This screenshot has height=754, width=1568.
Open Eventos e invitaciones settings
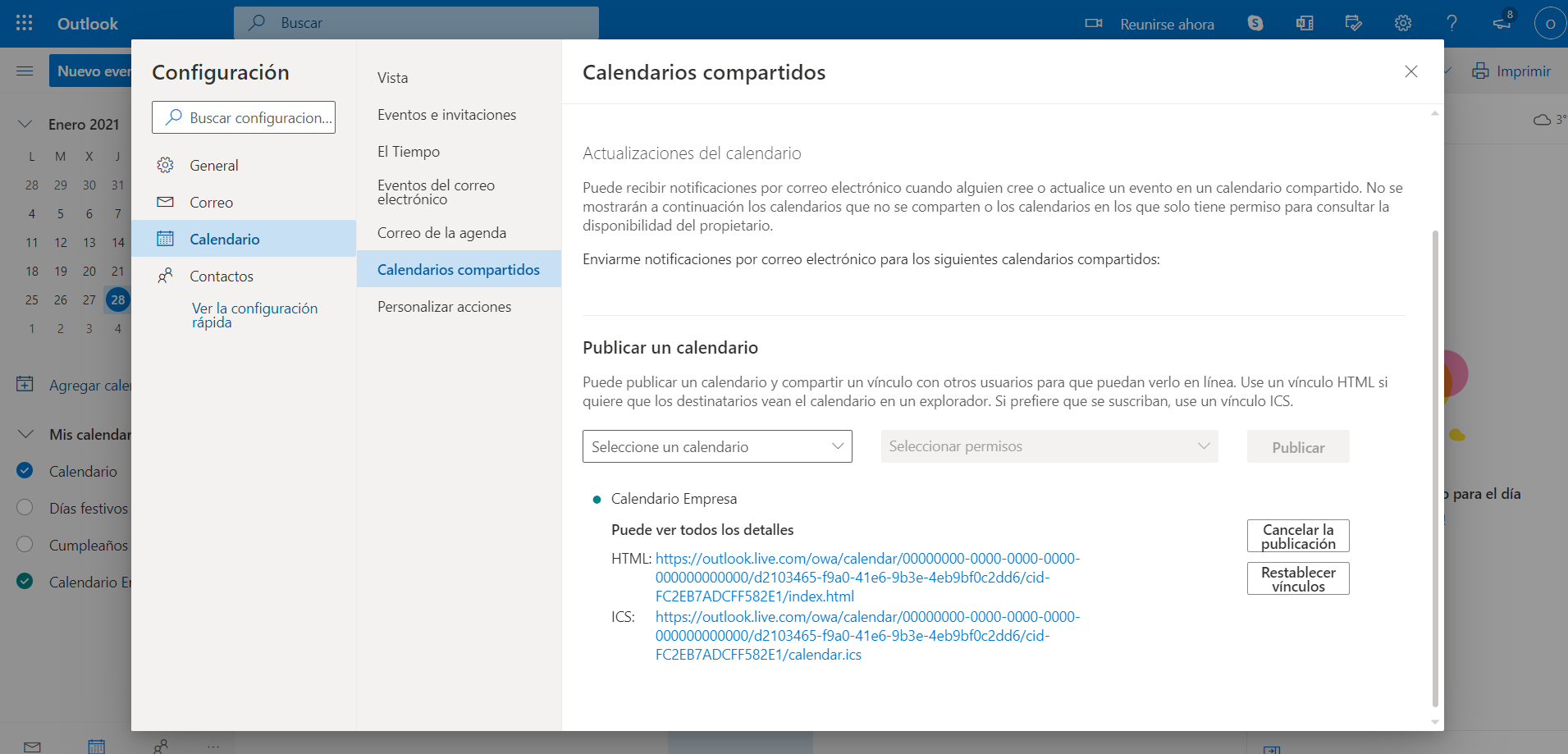(446, 115)
